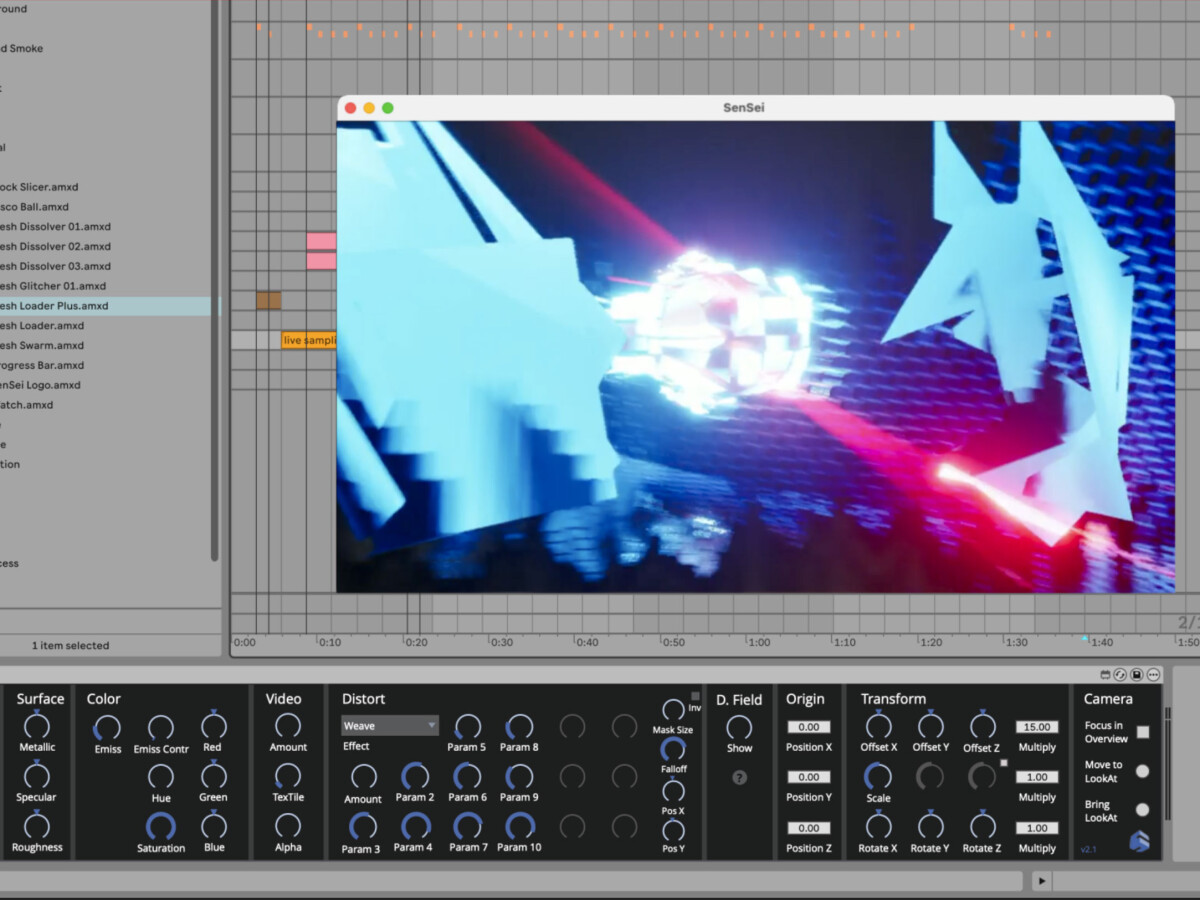
Task: Click the Offset multiply field showing 15.00
Action: (x=1037, y=727)
